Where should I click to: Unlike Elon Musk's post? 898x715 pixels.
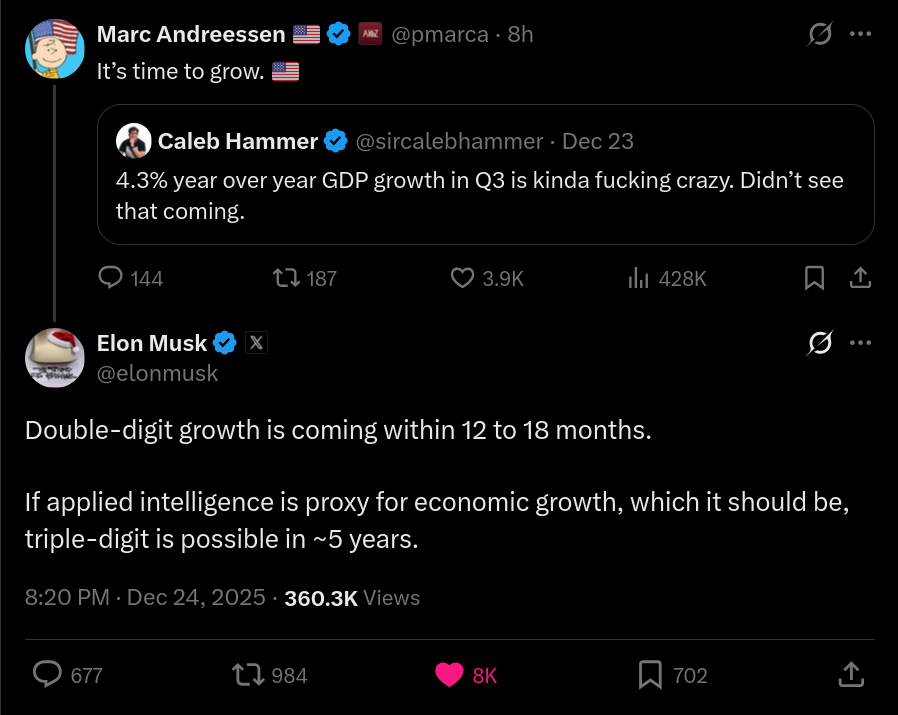pos(450,675)
